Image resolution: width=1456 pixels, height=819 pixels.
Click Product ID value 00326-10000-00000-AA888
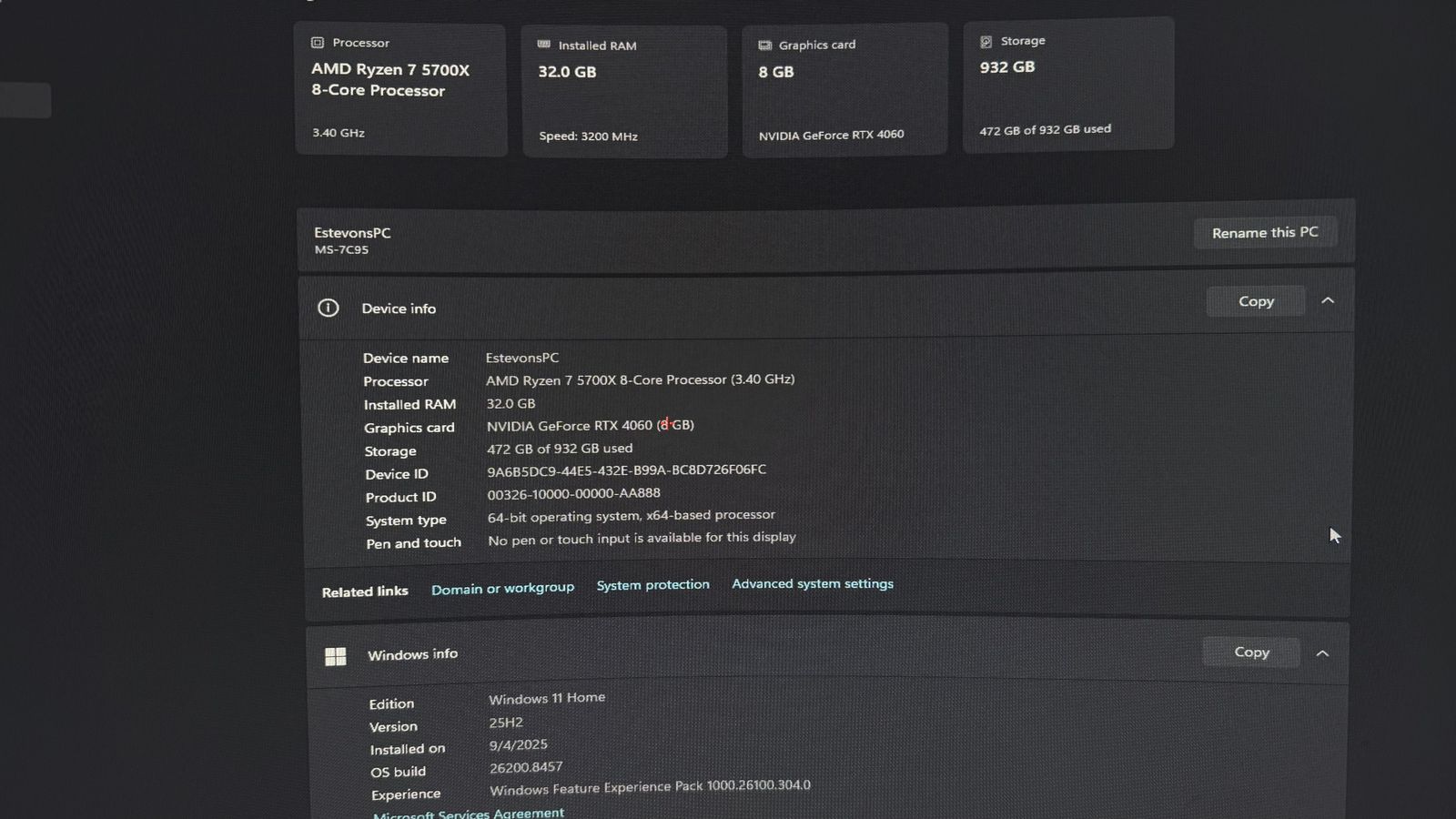click(574, 493)
